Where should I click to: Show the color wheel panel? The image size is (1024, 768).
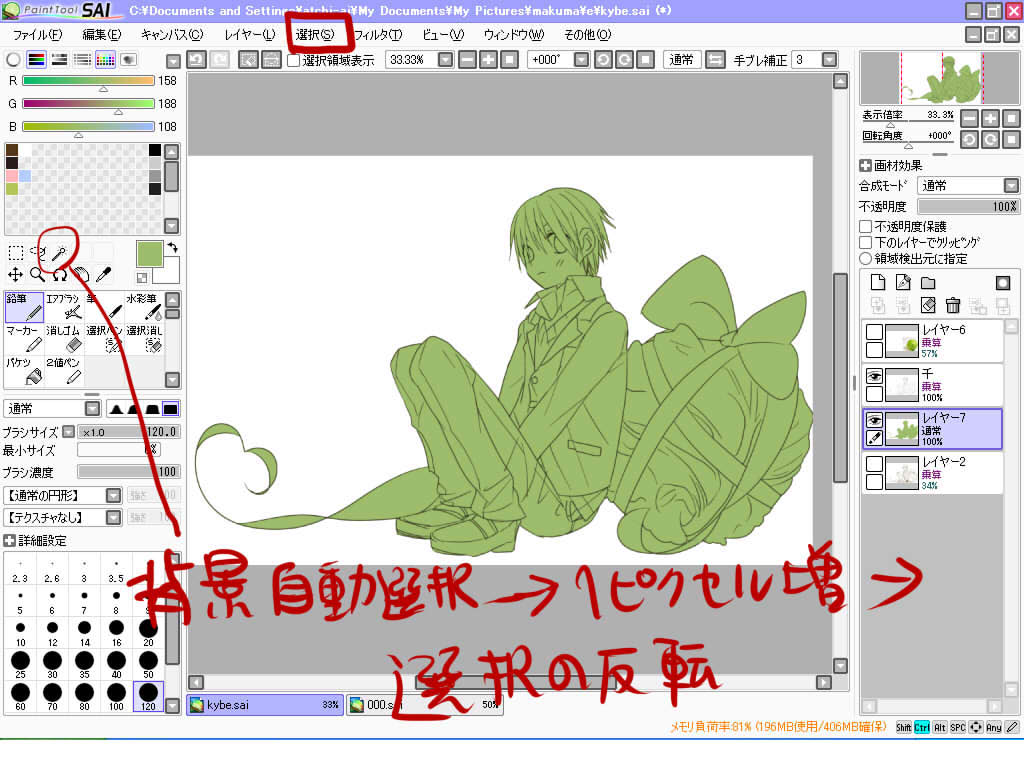[x=13, y=60]
